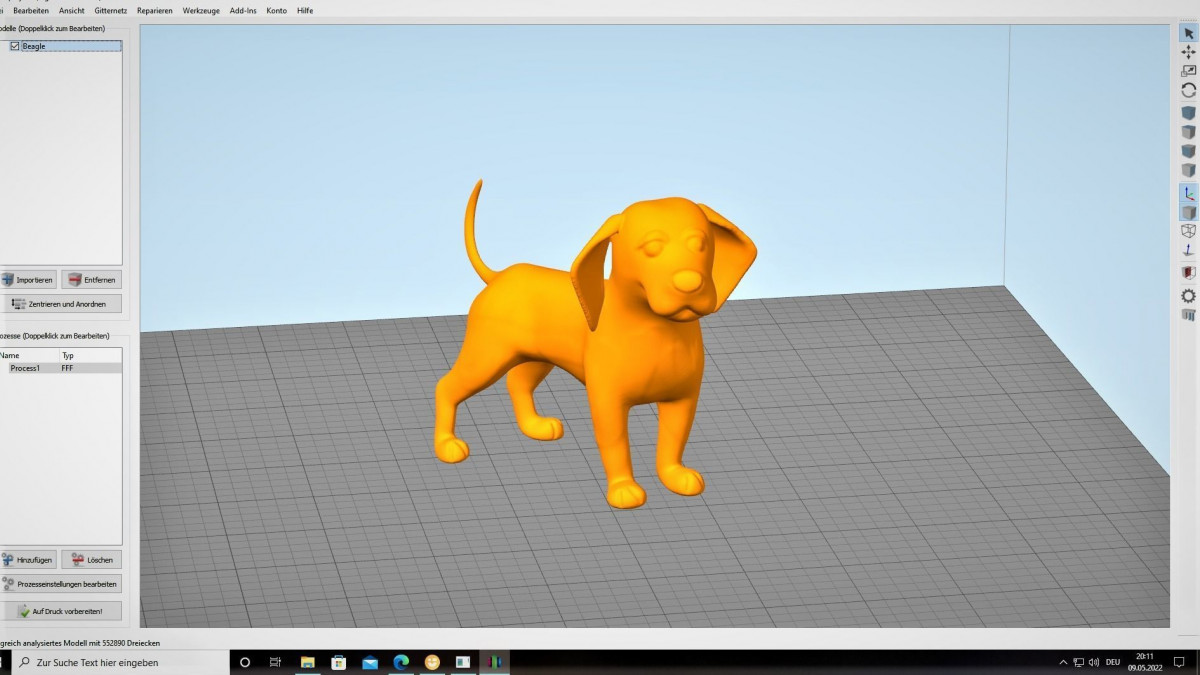Show model normals using the blue arrow icon
This screenshot has width=1200, height=675.
pyautogui.click(x=1188, y=250)
